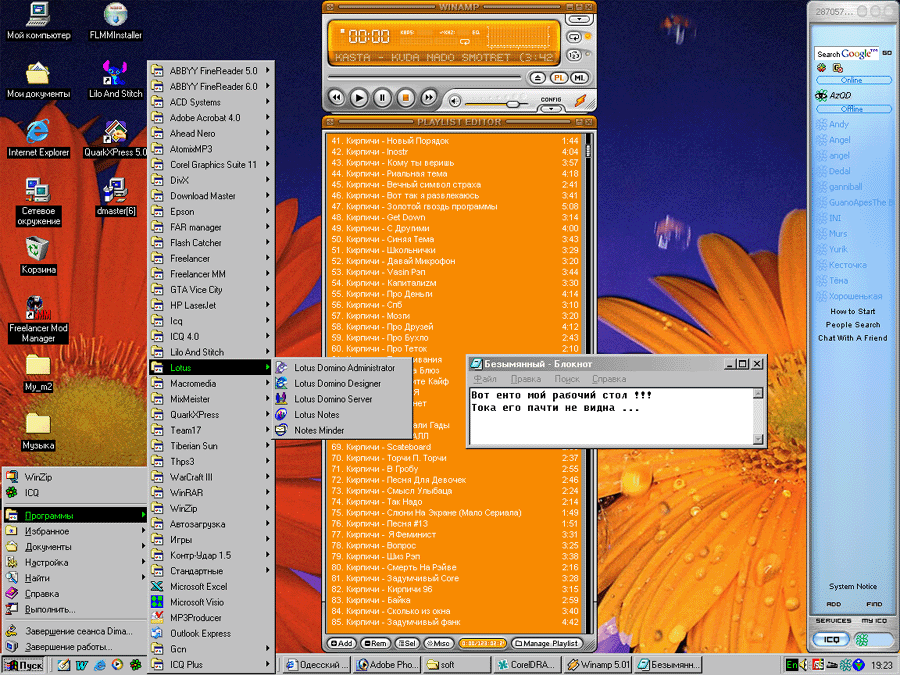Click the Winamp seek position bar

click(425, 77)
